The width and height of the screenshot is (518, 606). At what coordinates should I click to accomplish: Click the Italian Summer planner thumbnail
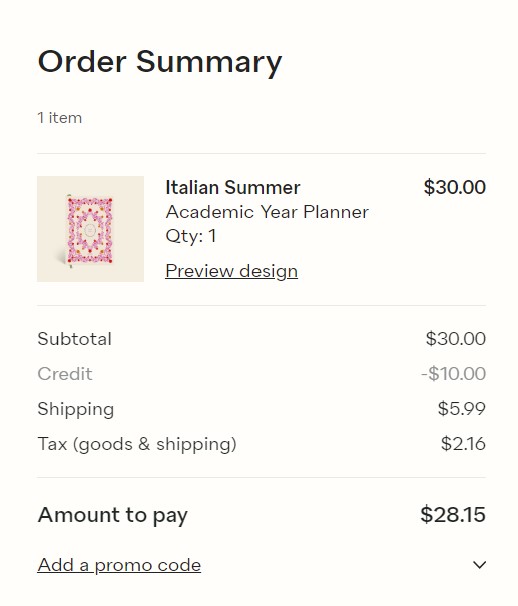tap(90, 229)
